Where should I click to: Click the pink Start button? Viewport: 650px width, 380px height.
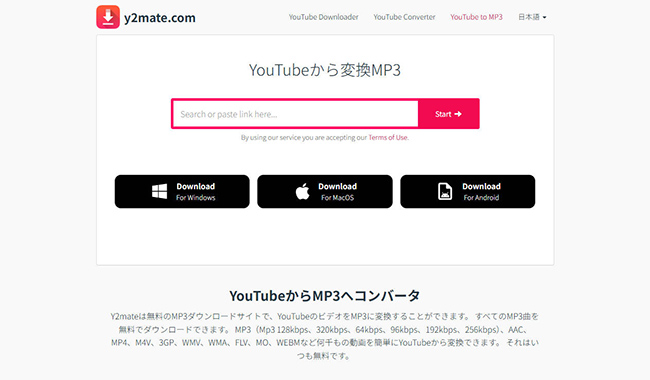(x=449, y=114)
